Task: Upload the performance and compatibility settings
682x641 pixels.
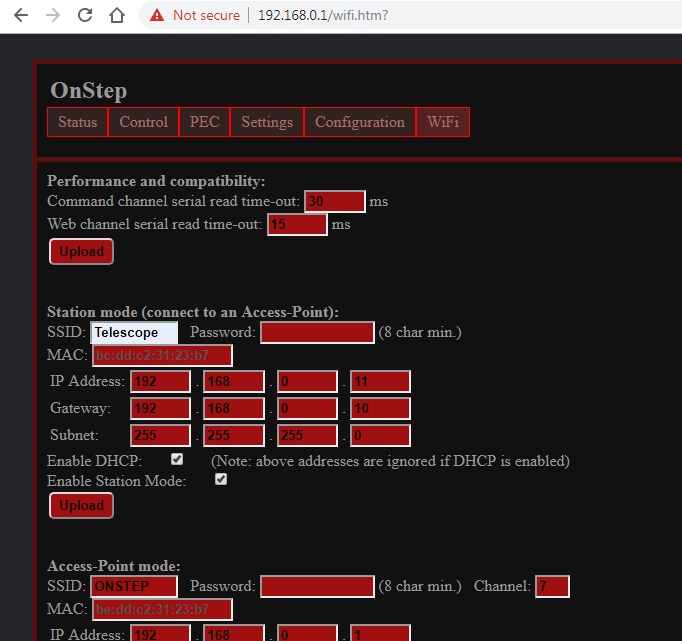Action: pyautogui.click(x=81, y=251)
